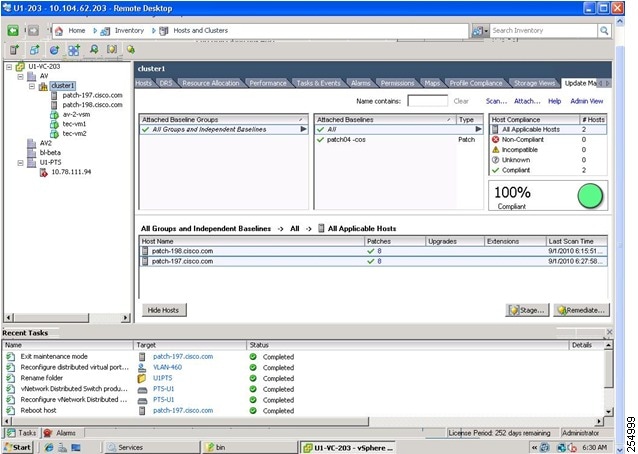Select the Non-Compliant row in Host Compliance

[x=548, y=140]
